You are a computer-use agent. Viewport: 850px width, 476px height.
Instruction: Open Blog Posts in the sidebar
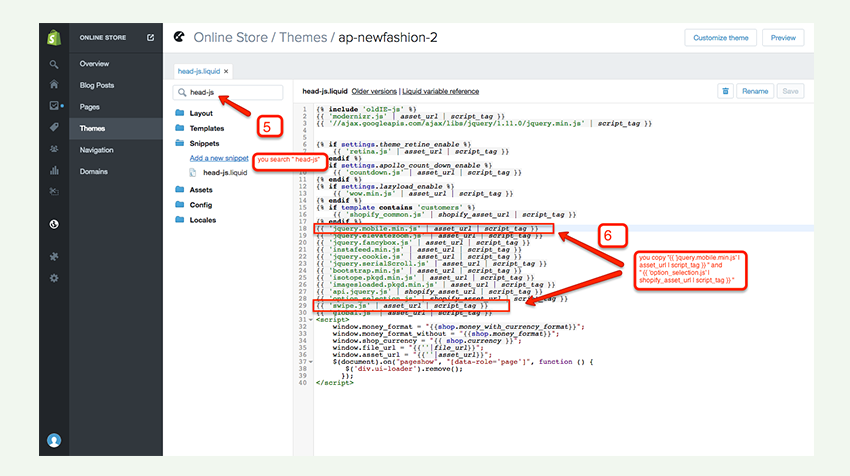[x=97, y=85]
